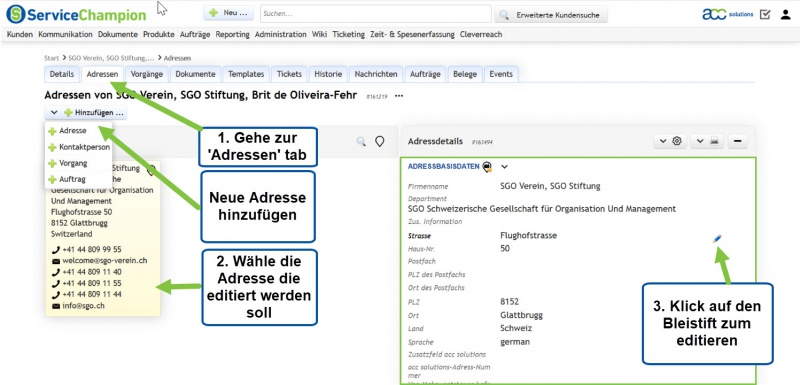Collapse Adressdetails with the minus button
This screenshot has width=800, height=385.
coord(738,141)
